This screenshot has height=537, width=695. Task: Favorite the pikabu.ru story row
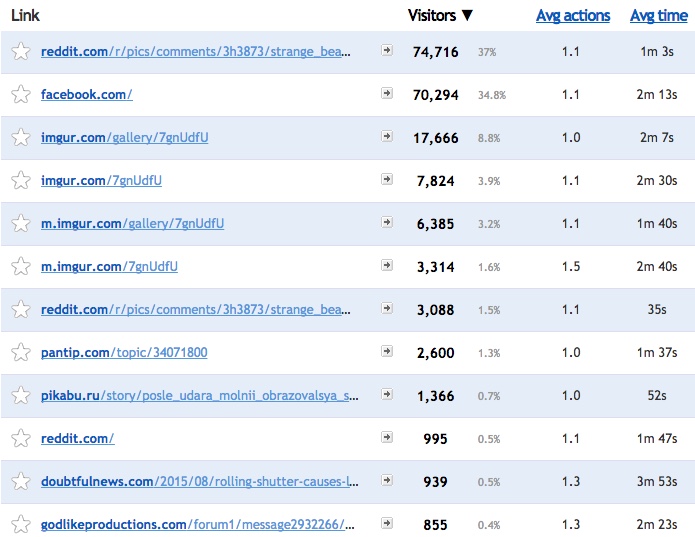coord(21,395)
